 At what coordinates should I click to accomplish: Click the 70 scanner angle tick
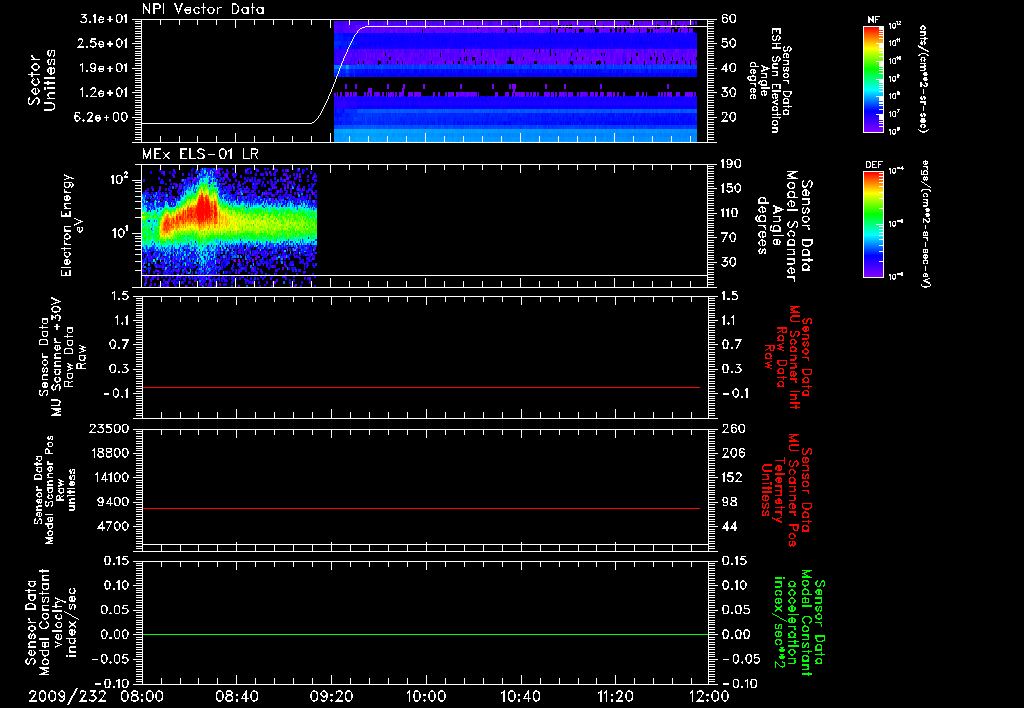tap(729, 238)
